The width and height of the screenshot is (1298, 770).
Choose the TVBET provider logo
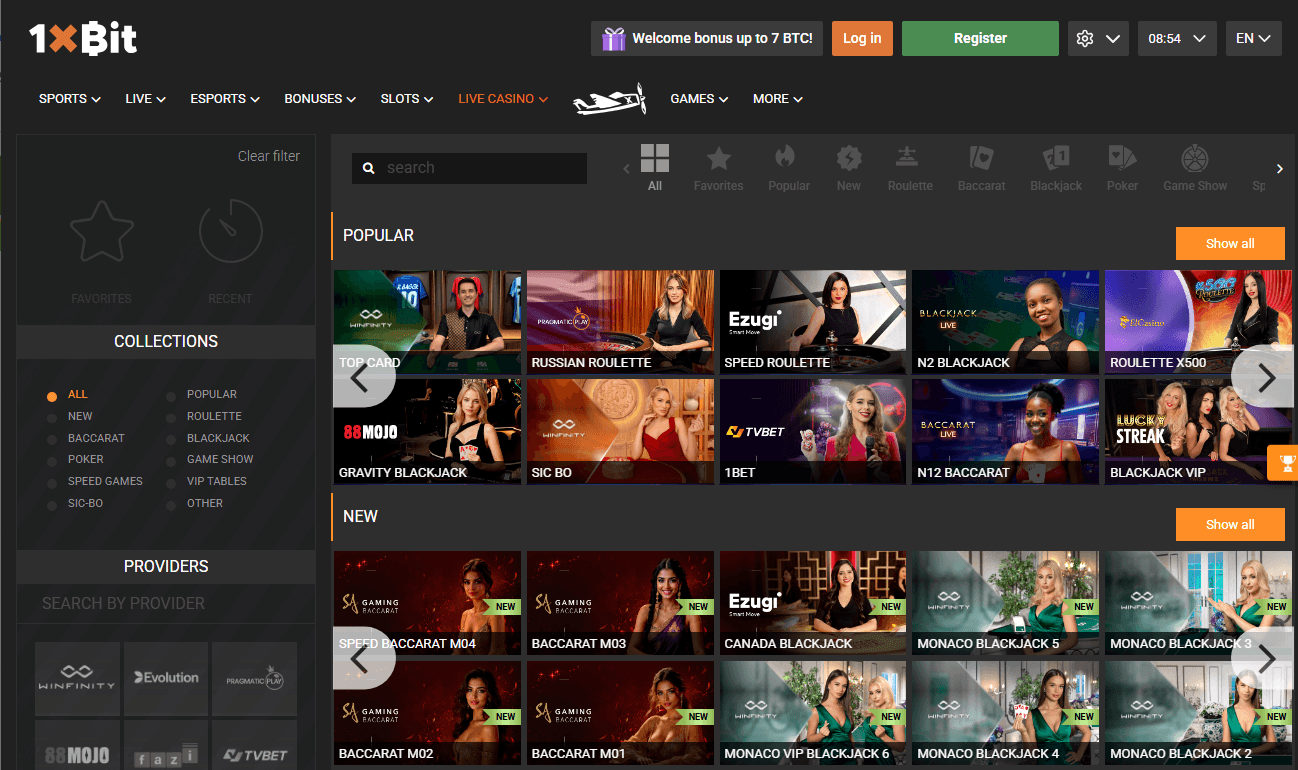[x=255, y=755]
